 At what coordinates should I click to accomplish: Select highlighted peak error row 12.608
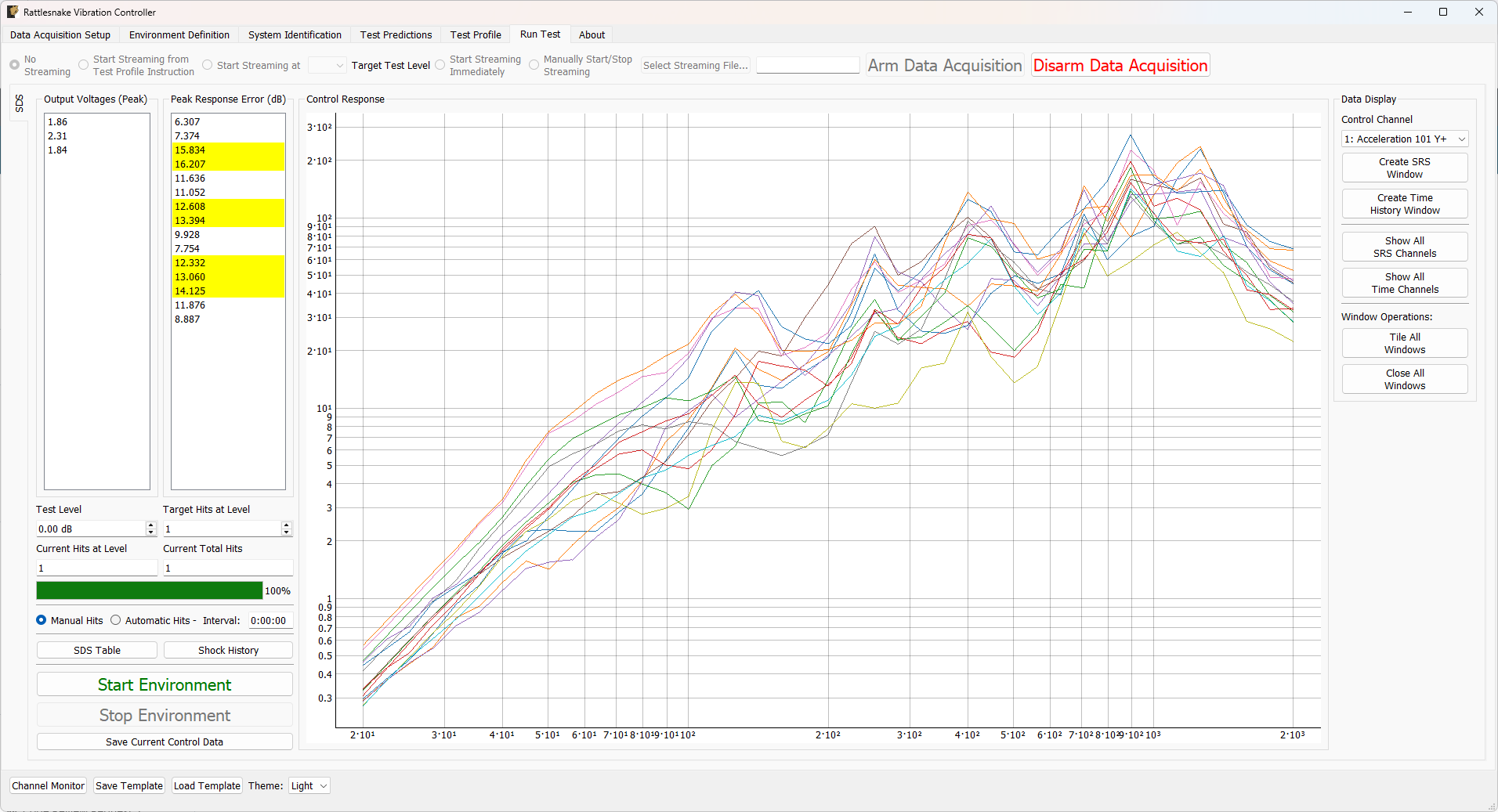point(228,207)
